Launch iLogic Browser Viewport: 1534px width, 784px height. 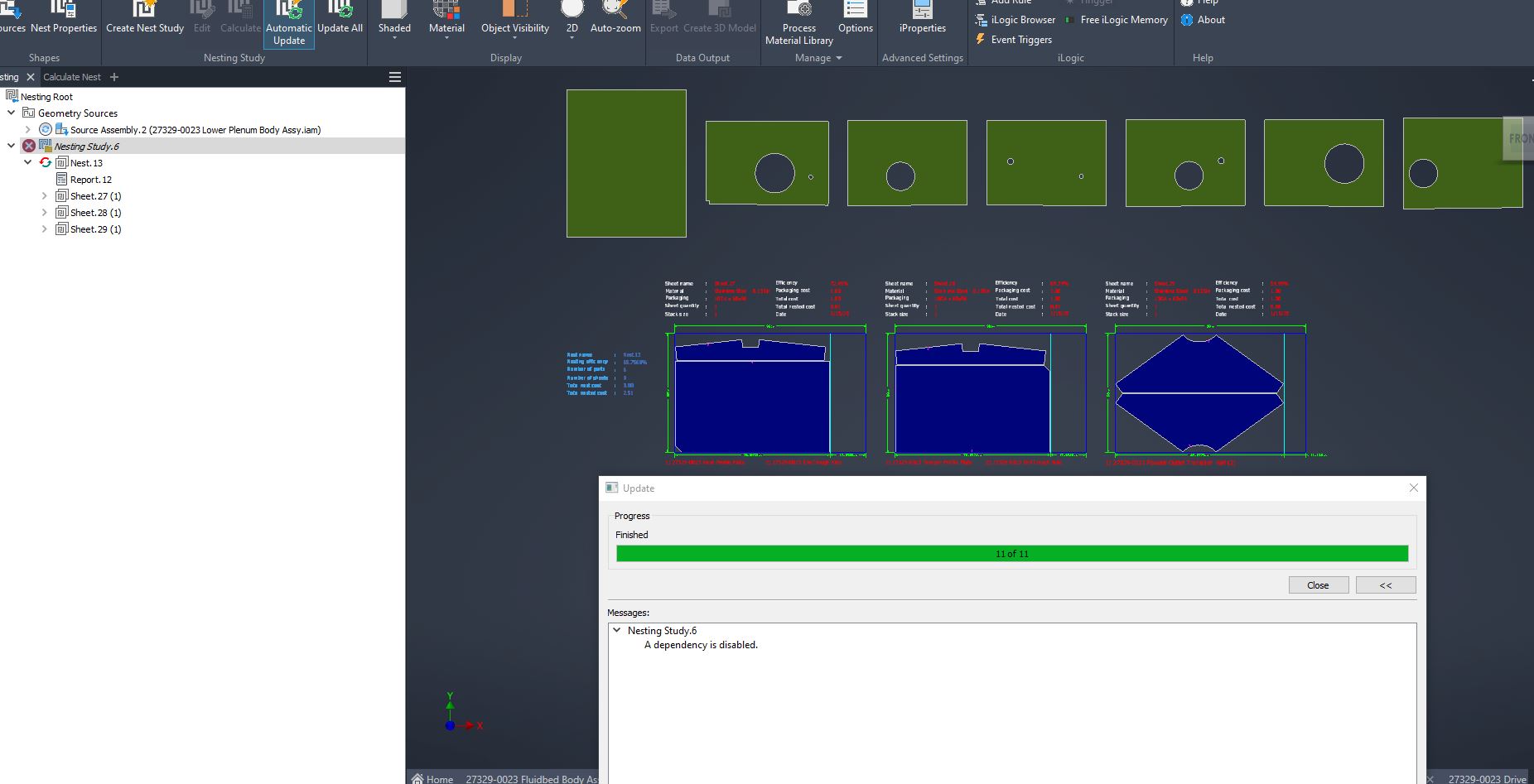(1015, 20)
